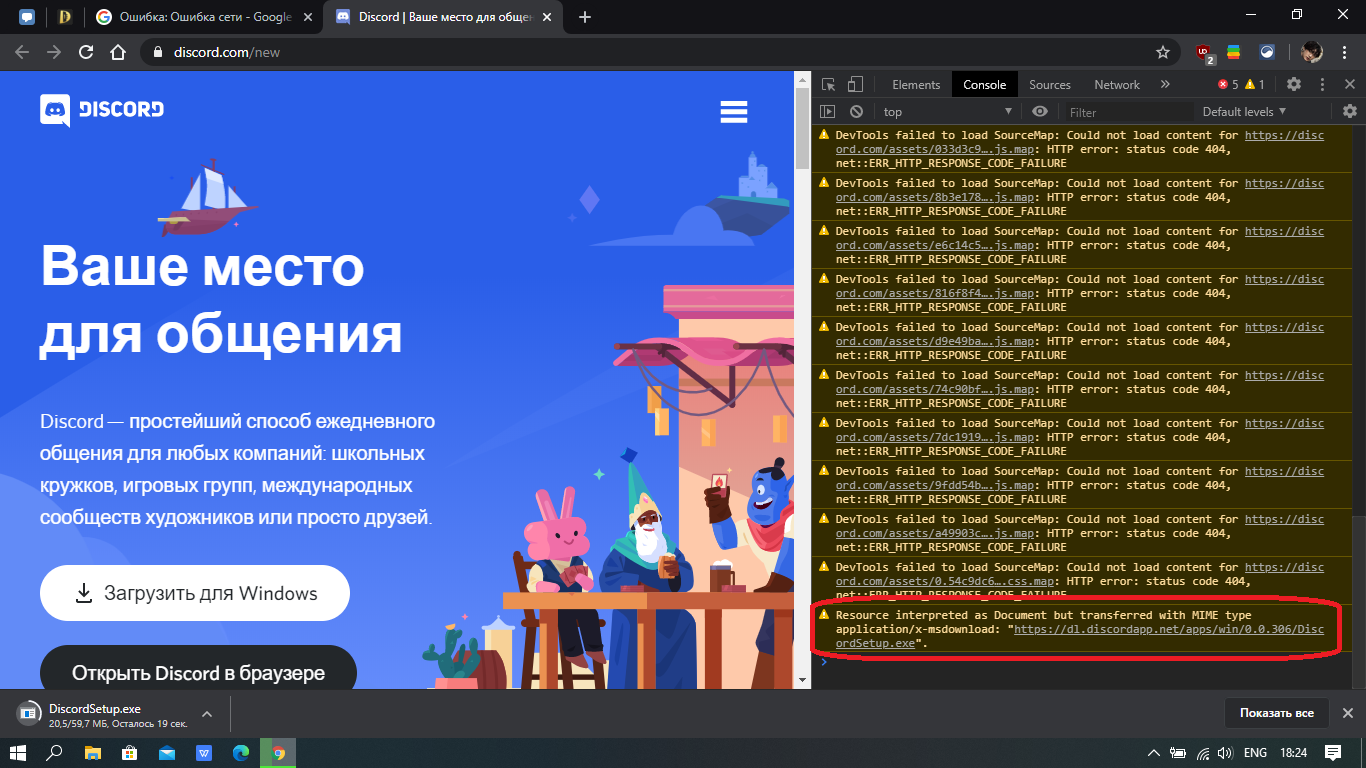
Task: Bookmark this page with the star
Action: coord(1163,52)
